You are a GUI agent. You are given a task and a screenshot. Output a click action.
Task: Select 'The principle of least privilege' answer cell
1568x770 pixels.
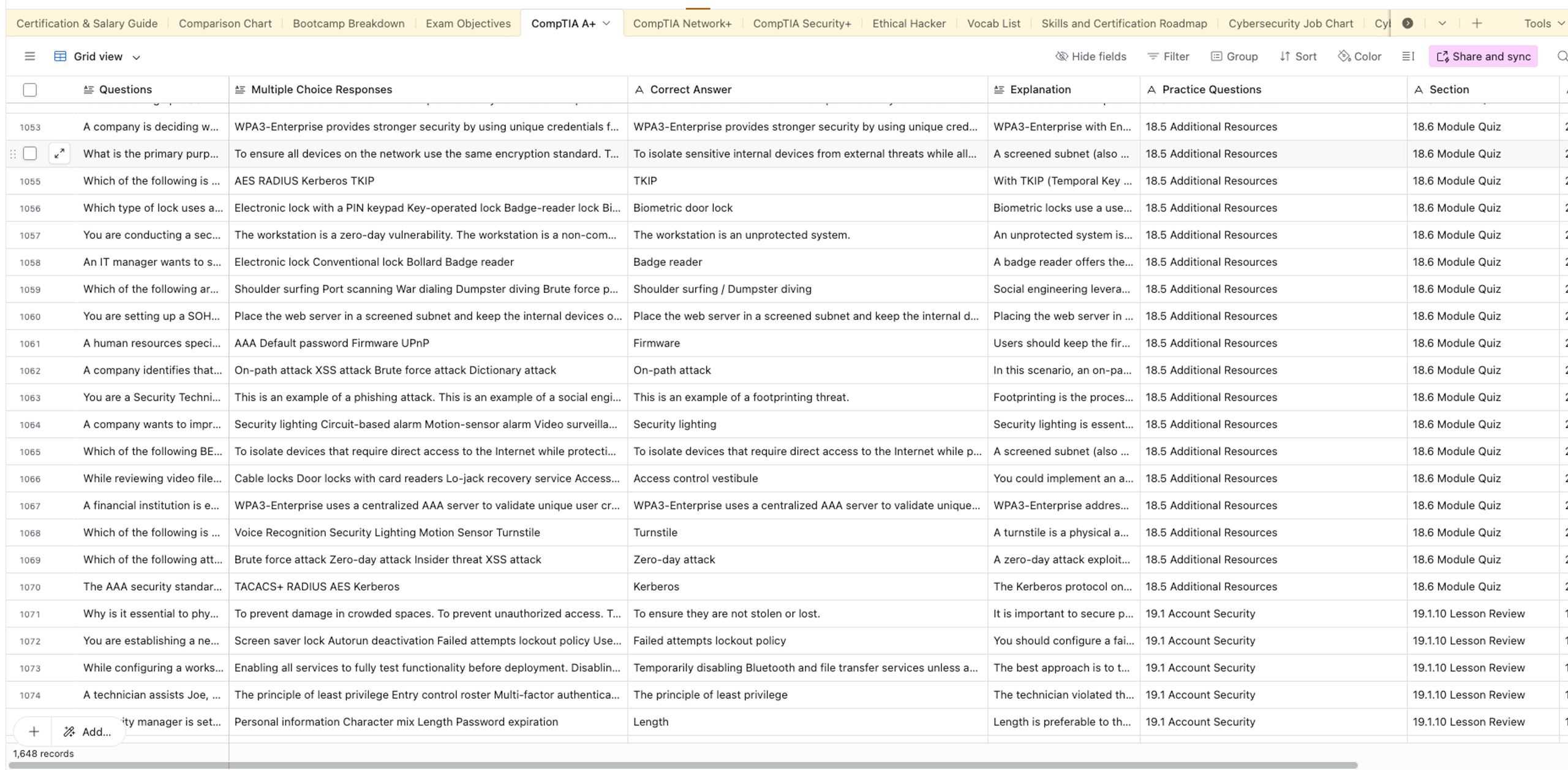807,695
